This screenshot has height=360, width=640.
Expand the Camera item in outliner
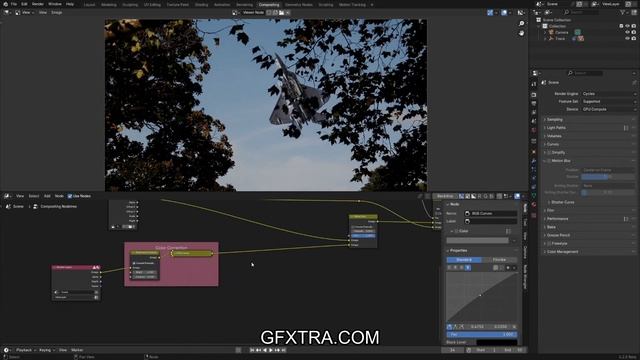[x=545, y=32]
